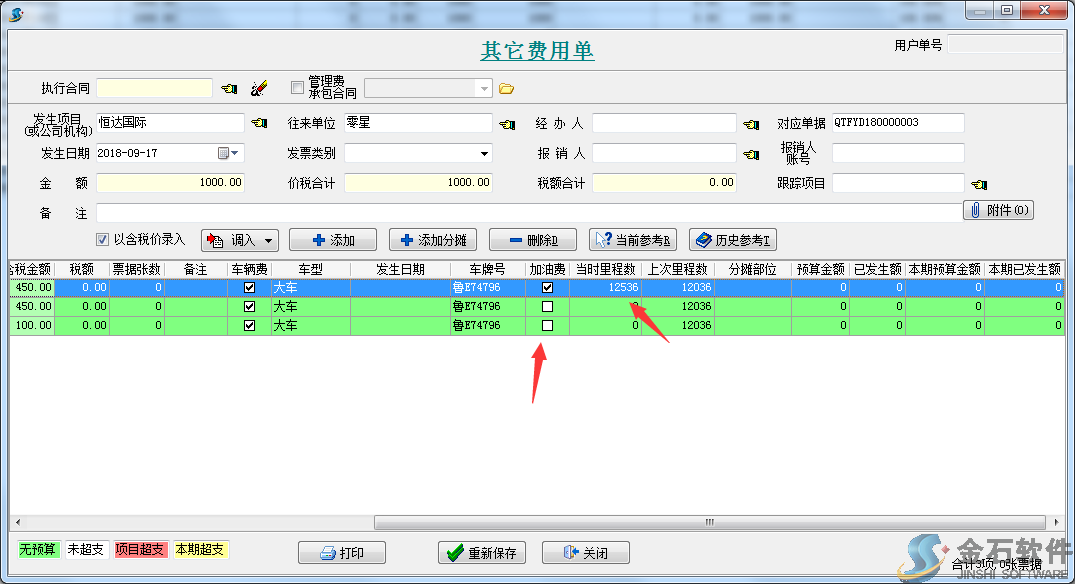Check the 加油费 box in the last row

(x=547, y=326)
